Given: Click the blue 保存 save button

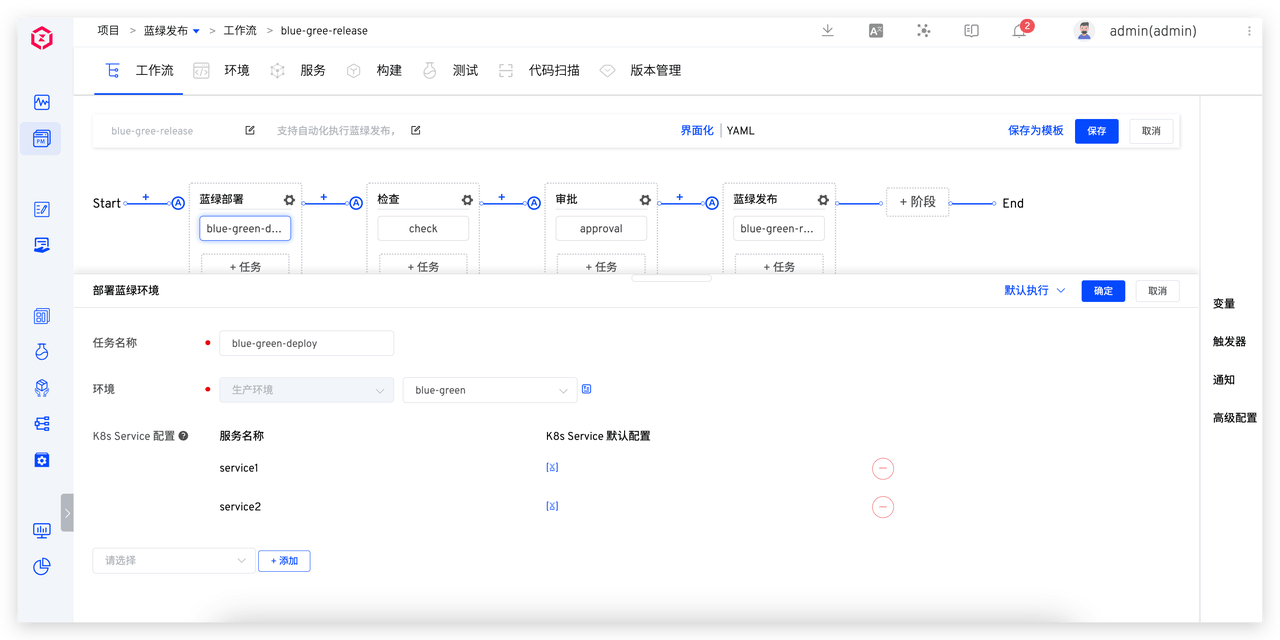Looking at the screenshot, I should (1096, 131).
